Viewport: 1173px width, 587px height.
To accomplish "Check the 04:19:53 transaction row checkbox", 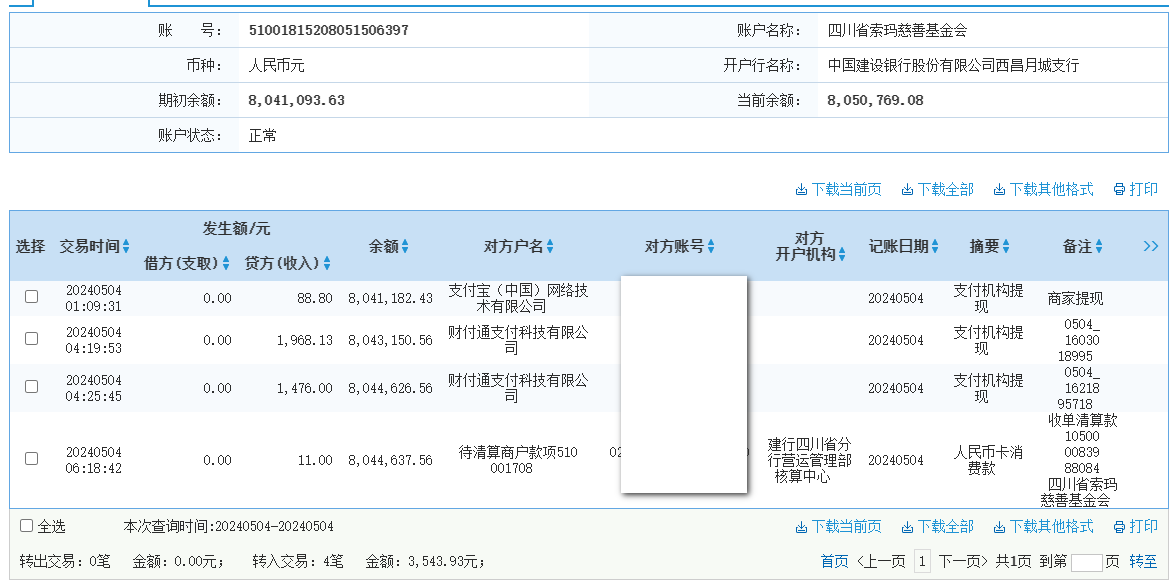I will (x=31, y=339).
